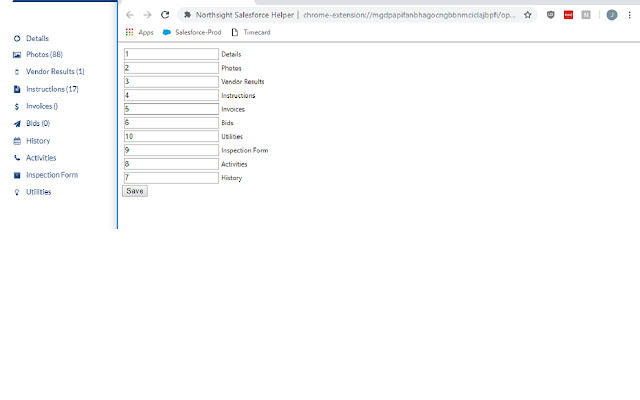
Task: Open the Details sidebar tab
Action: (38, 38)
